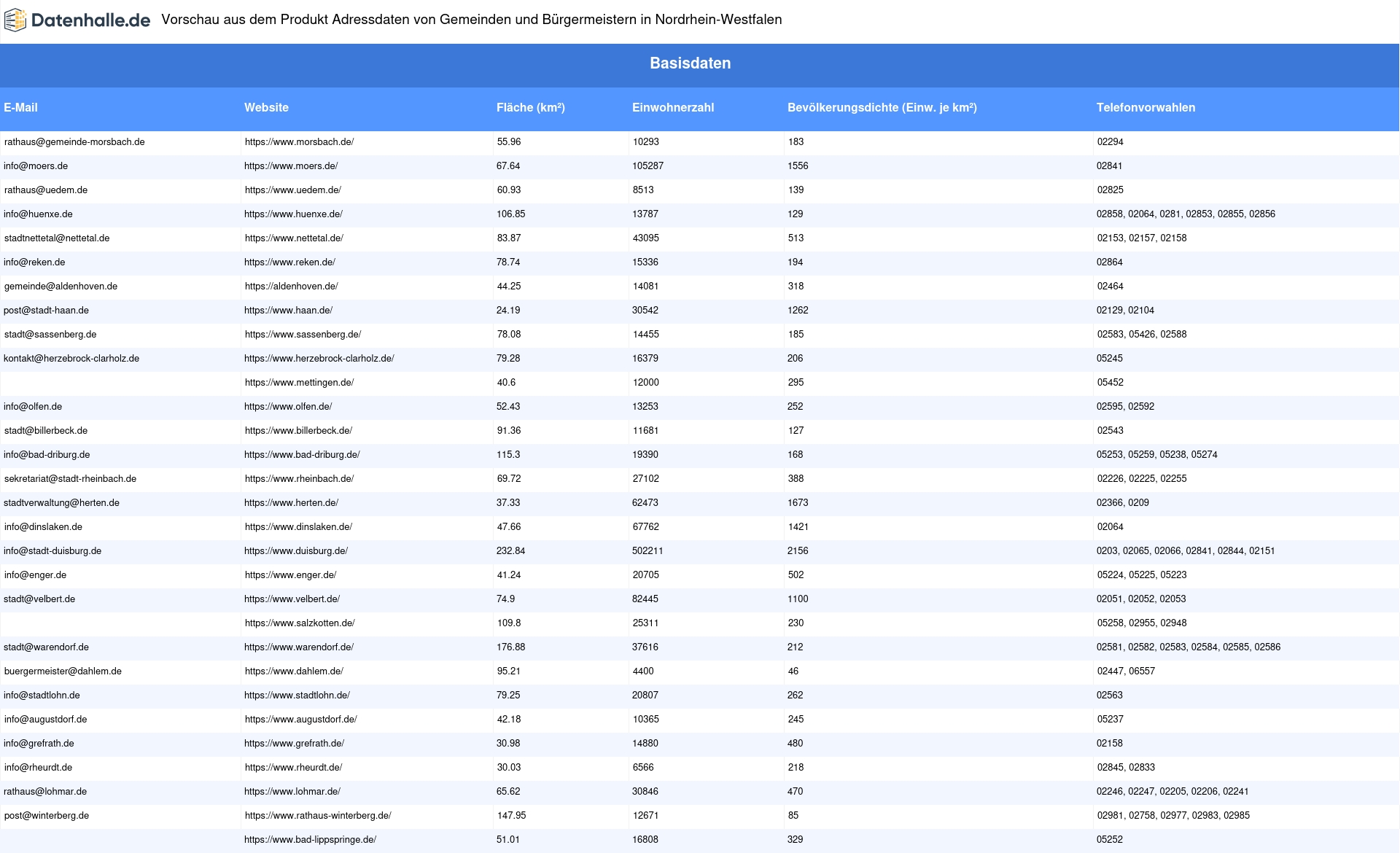
Task: Click email info@augustdorf.de
Action: click(45, 720)
